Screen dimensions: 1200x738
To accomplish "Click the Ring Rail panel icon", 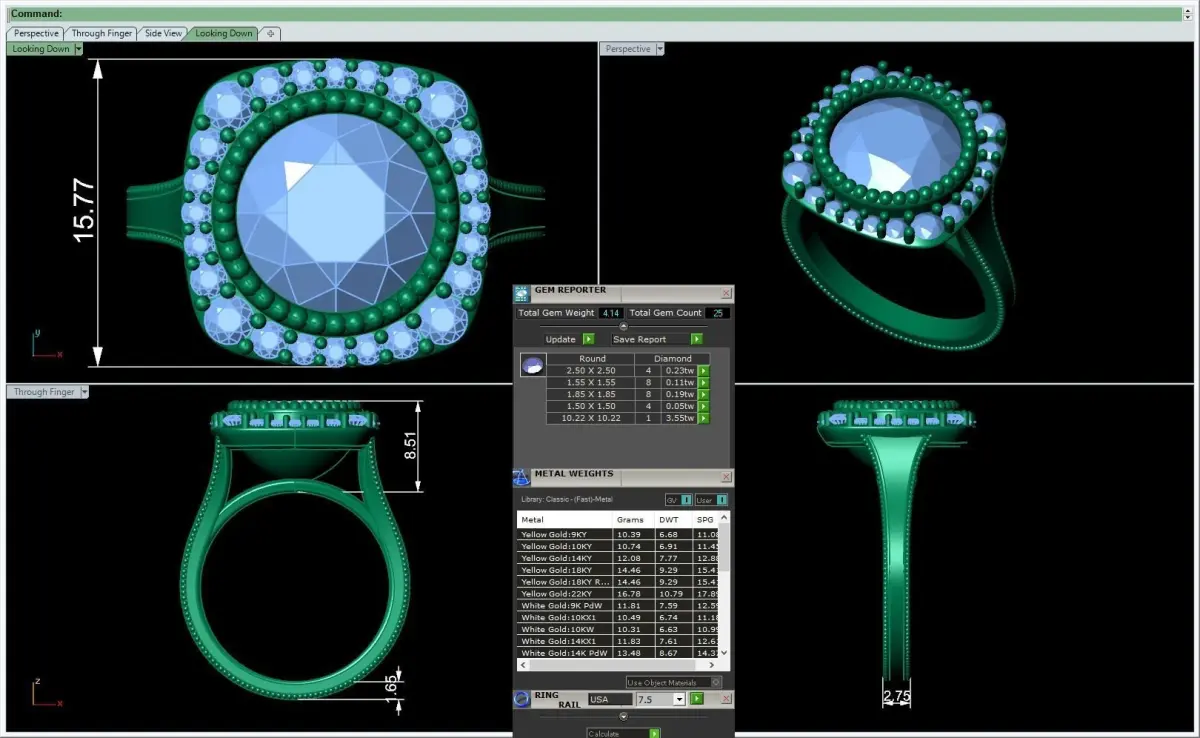I will pyautogui.click(x=522, y=699).
